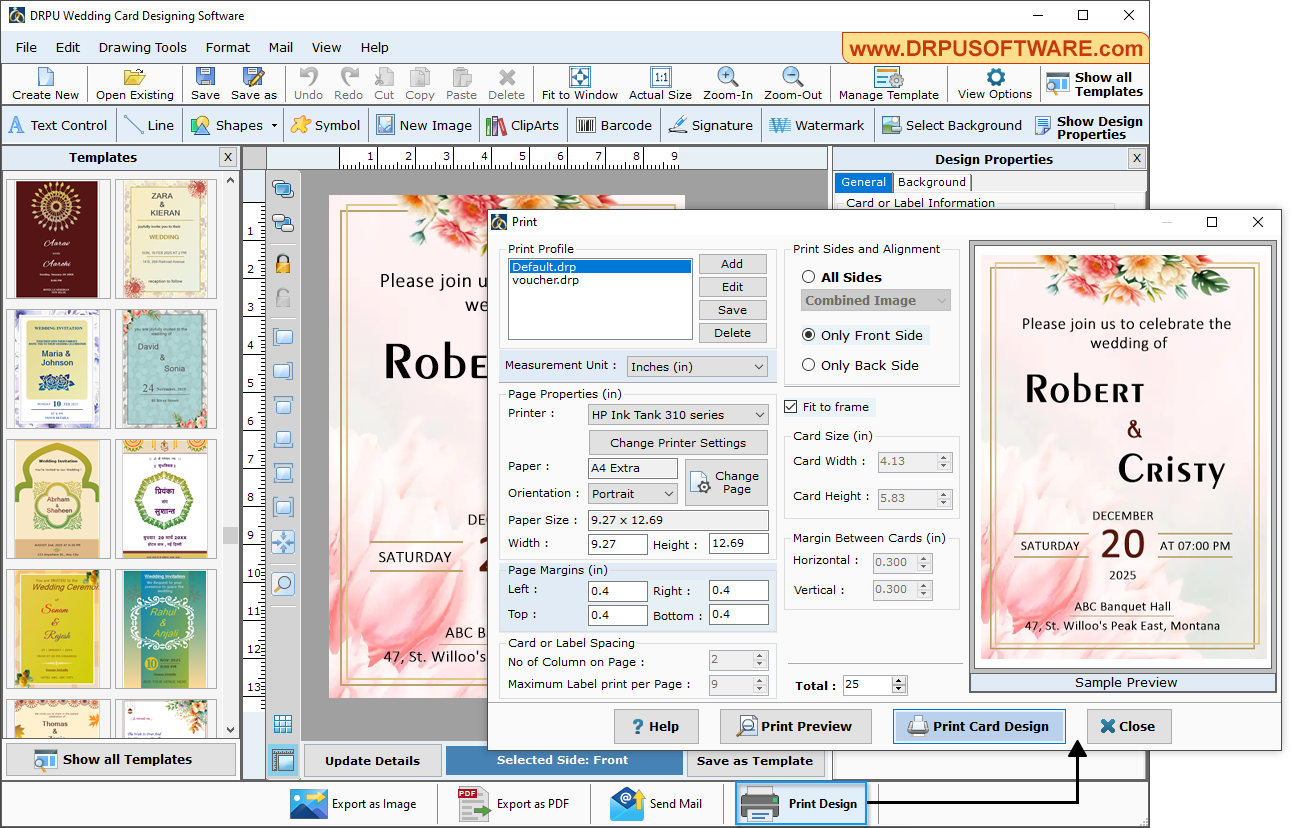Select the Text Control tool
The height and width of the screenshot is (828, 1294).
58,125
